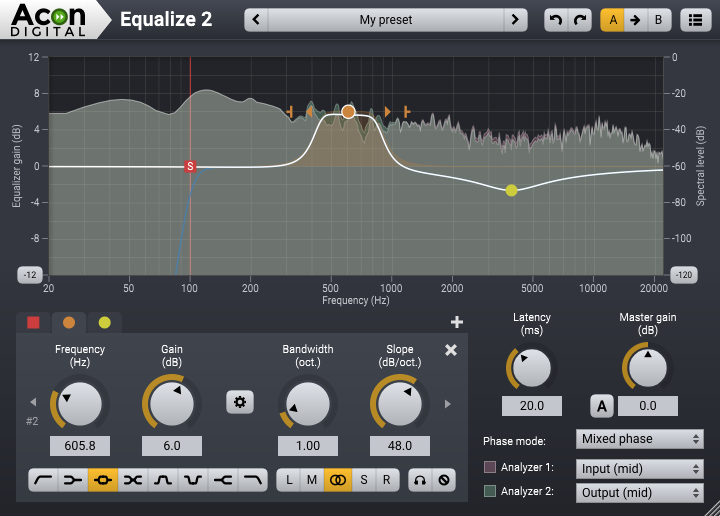Bypass the current band
The height and width of the screenshot is (516, 720).
coord(444,480)
